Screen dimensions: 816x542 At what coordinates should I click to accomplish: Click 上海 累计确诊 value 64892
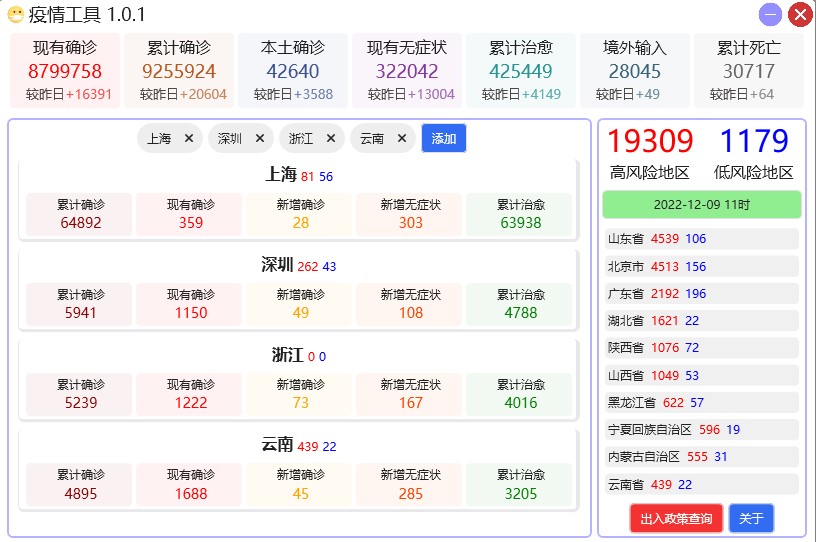(81, 223)
